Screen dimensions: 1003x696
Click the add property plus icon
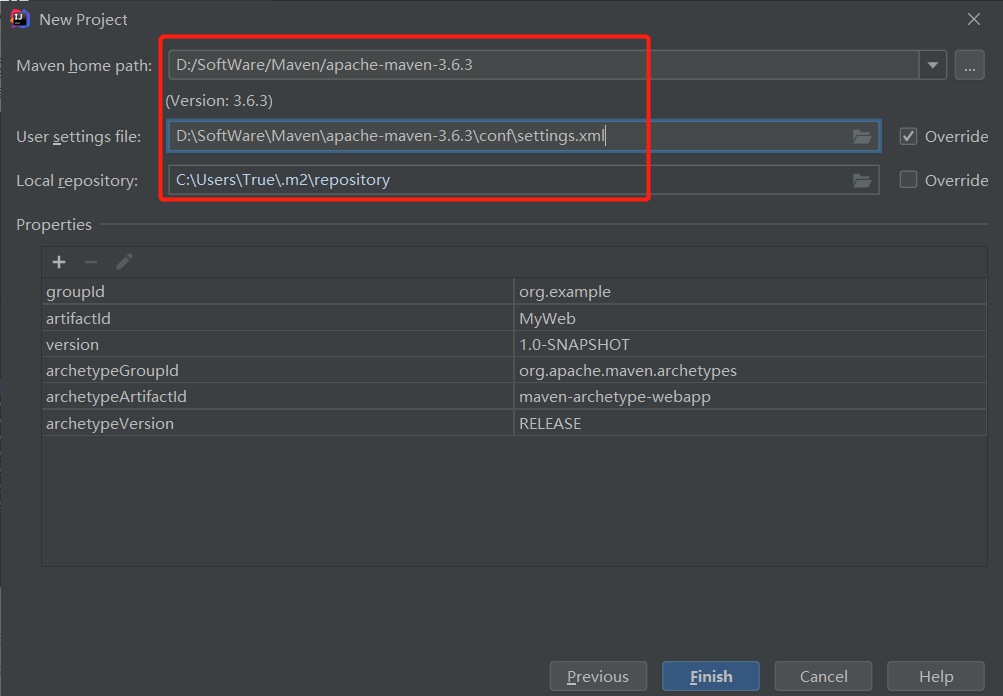tap(59, 261)
